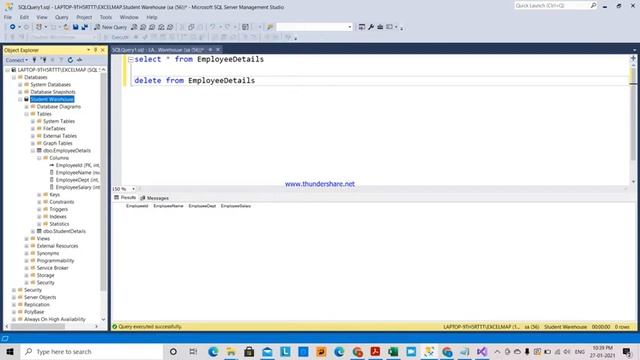Click the Activity Monitor icon in Object Explorer
Screen dimensions: 640x360
point(80,60)
